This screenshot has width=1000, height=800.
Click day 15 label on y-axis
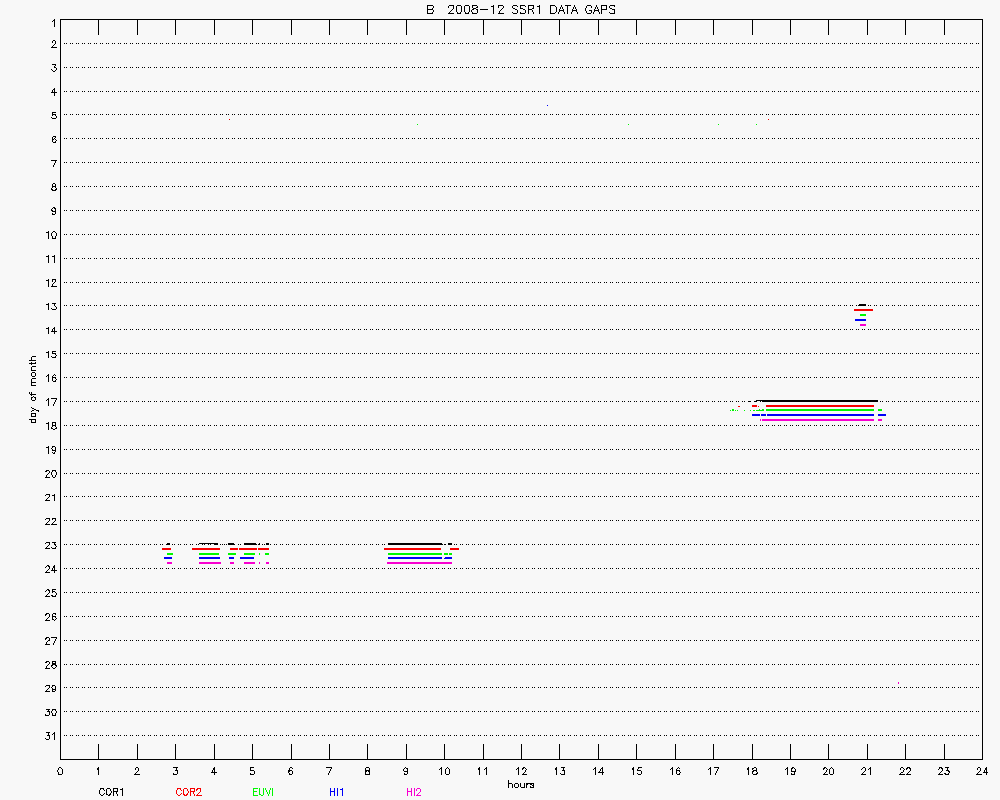coord(49,354)
